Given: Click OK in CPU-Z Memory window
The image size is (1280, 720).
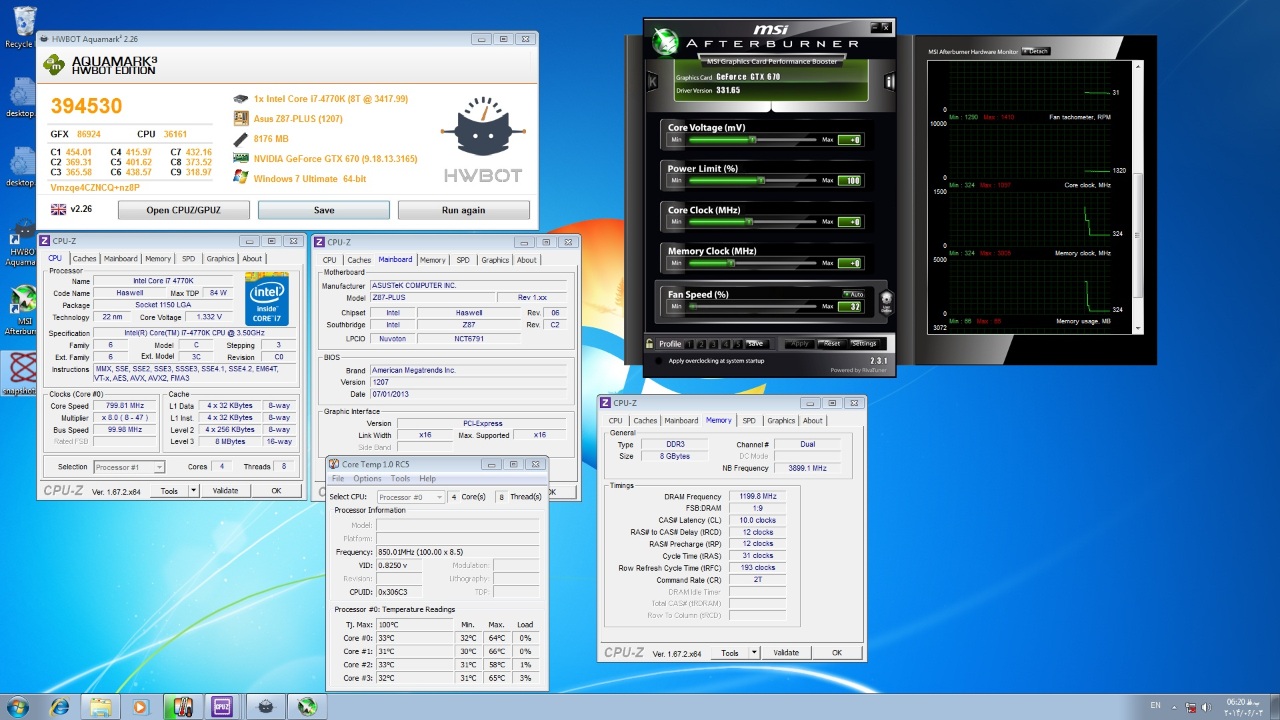Looking at the screenshot, I should click(837, 653).
